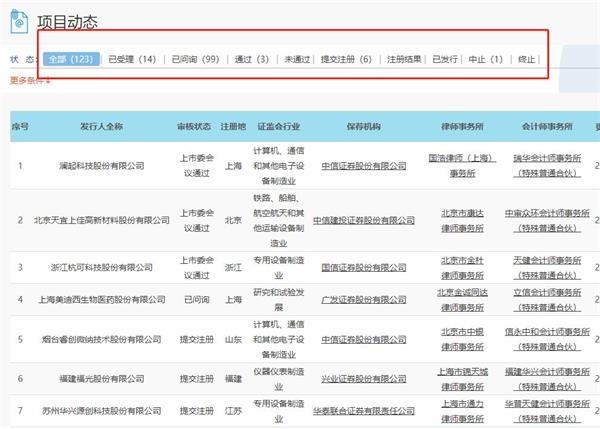Click the 律师事务所 column header
The height and width of the screenshot is (429, 600).
[x=462, y=127]
